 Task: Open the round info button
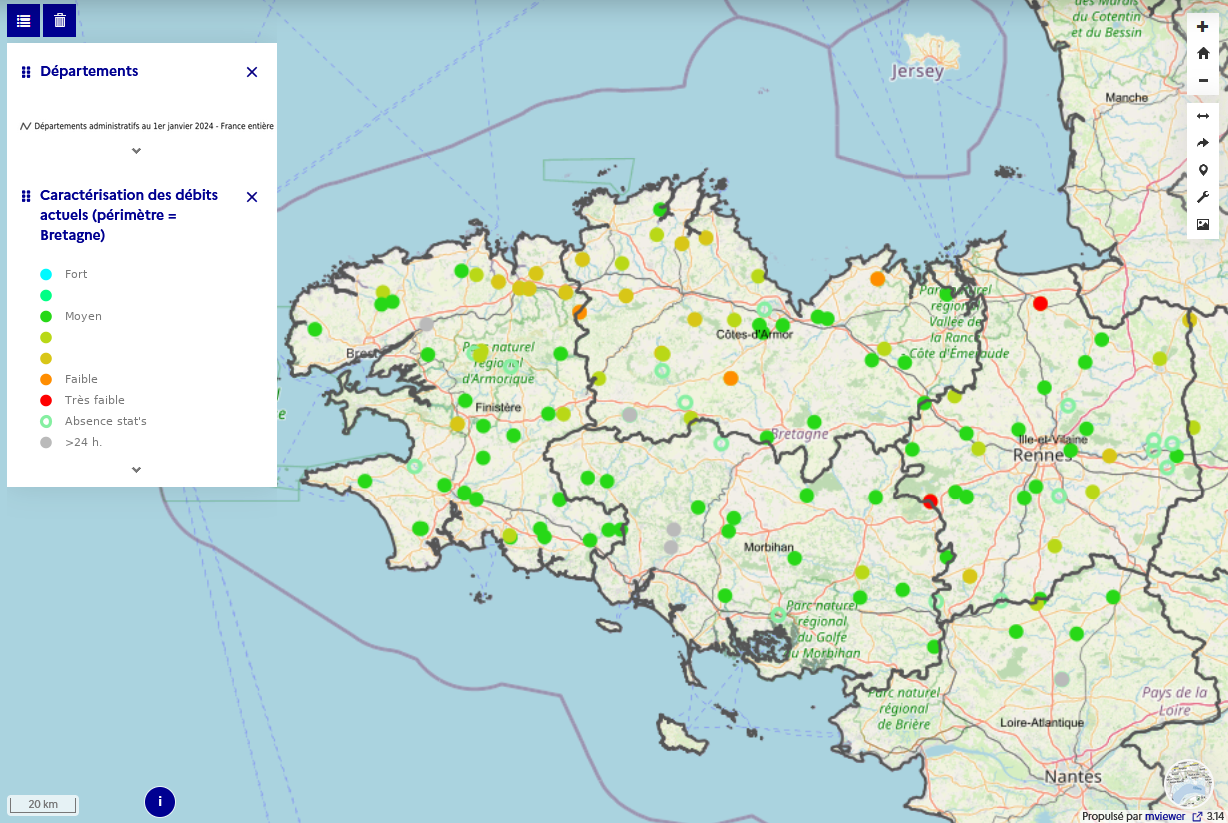tap(160, 801)
